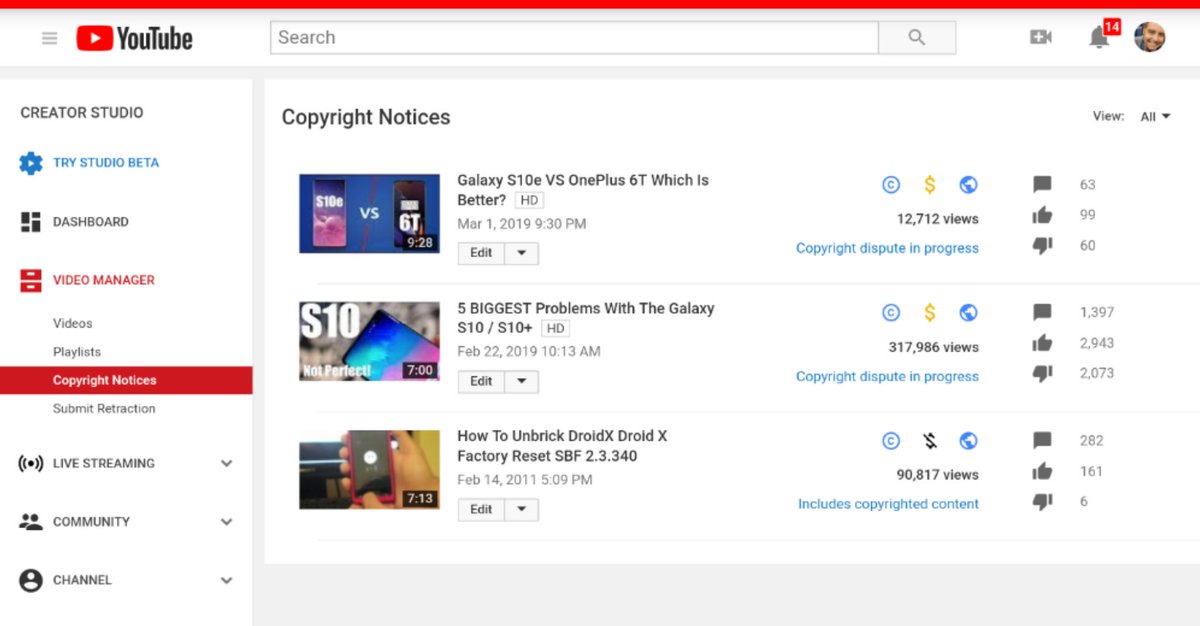Click the Channel person icon

pyautogui.click(x=31, y=580)
